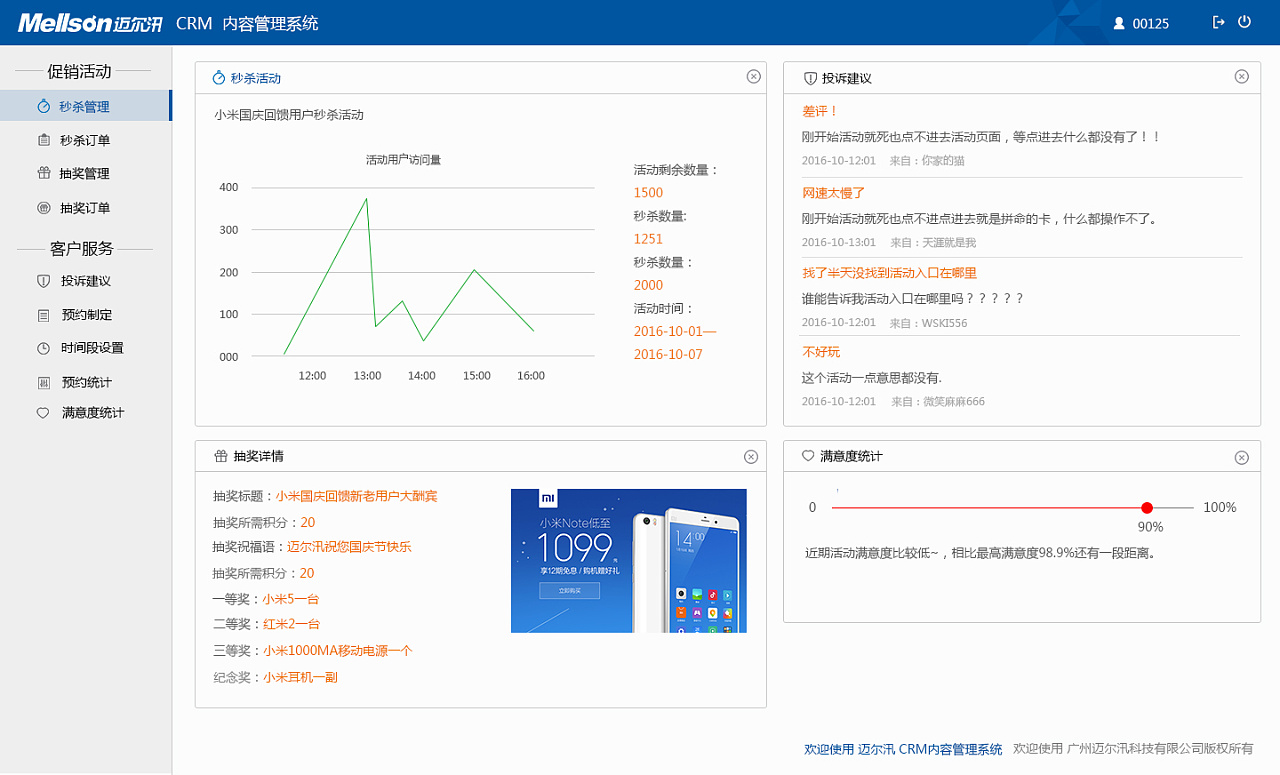The image size is (1280, 775).
Task: Click complaint source 来自：微笑麻麻666
Action: pos(937,402)
